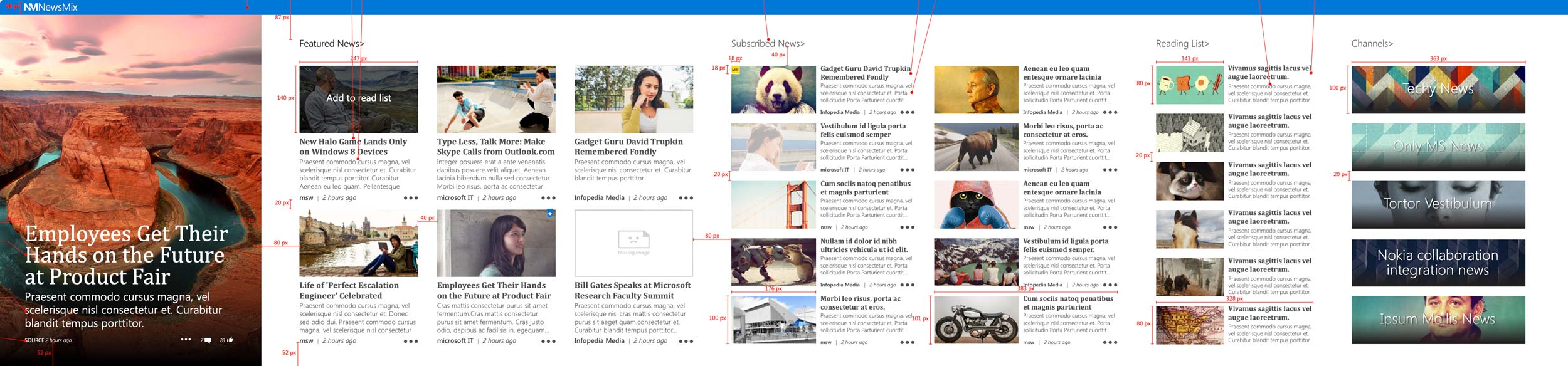Open ellipsis menu for the Bill Murray portrait story
Screen dimensions: 1568x366
tap(1110, 113)
